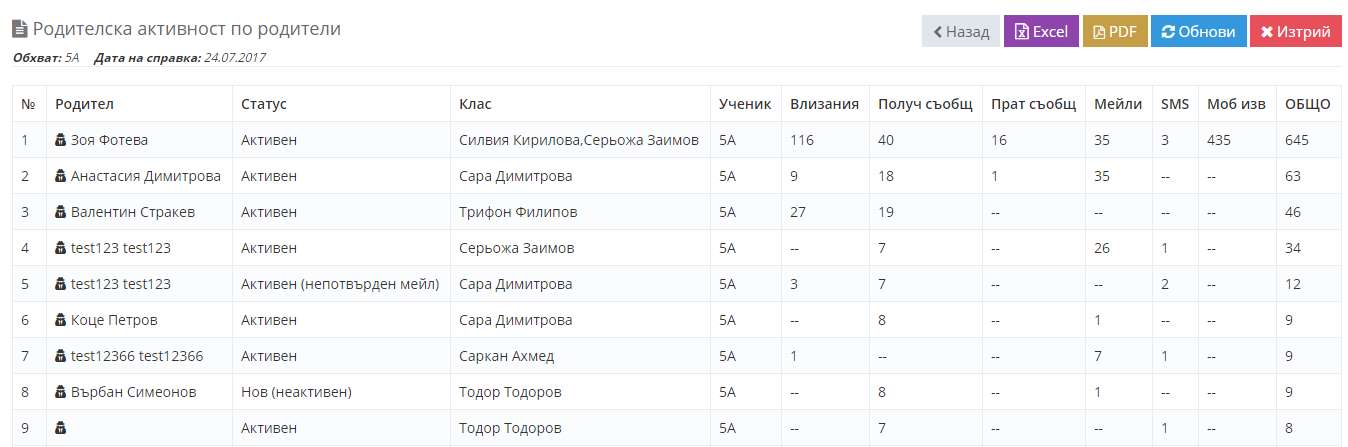Click the parent icon in row 9

(61, 428)
